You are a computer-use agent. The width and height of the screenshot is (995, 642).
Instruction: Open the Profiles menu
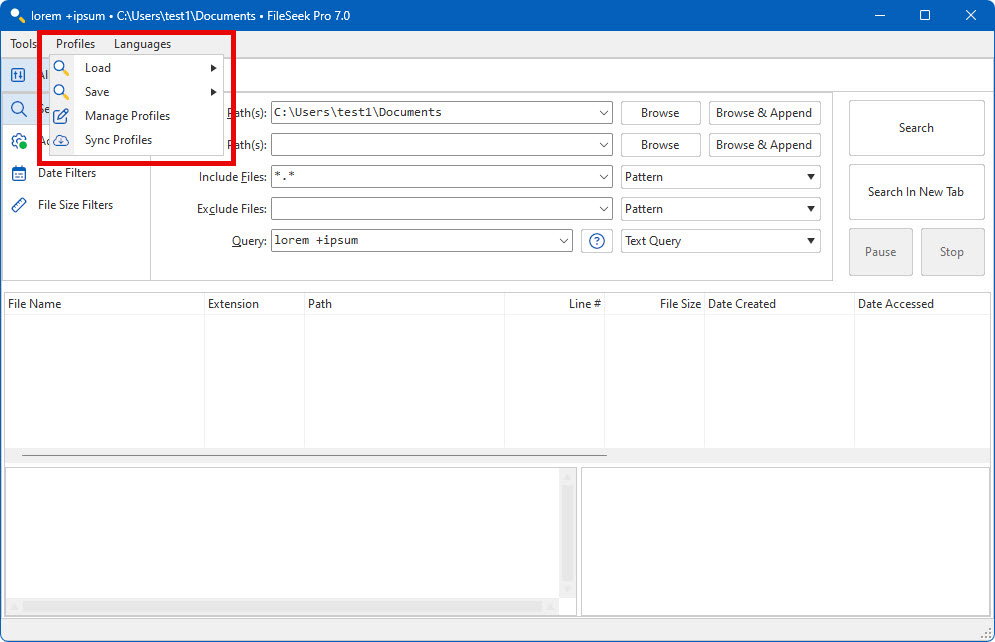76,44
